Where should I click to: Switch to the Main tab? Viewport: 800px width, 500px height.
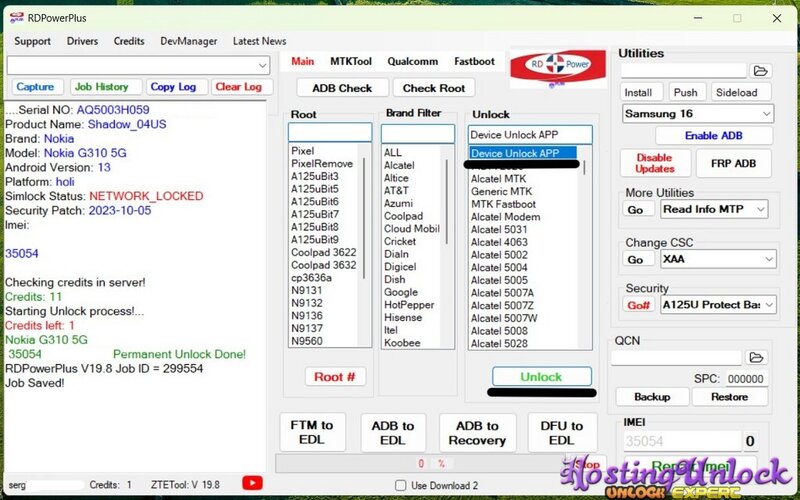pyautogui.click(x=303, y=61)
